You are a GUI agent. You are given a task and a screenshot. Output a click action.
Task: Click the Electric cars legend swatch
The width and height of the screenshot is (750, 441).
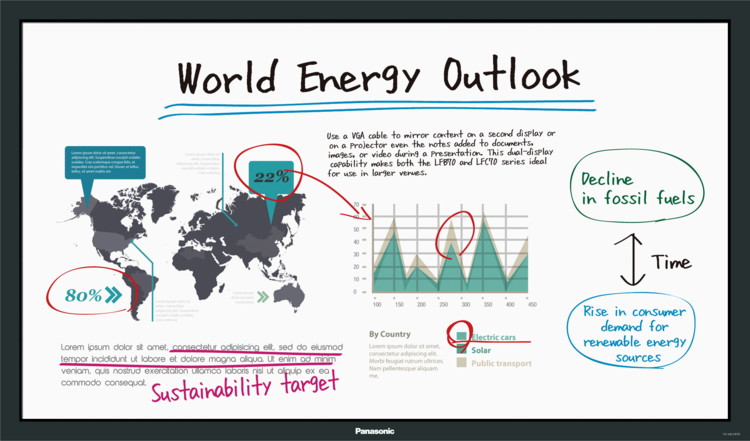click(461, 336)
